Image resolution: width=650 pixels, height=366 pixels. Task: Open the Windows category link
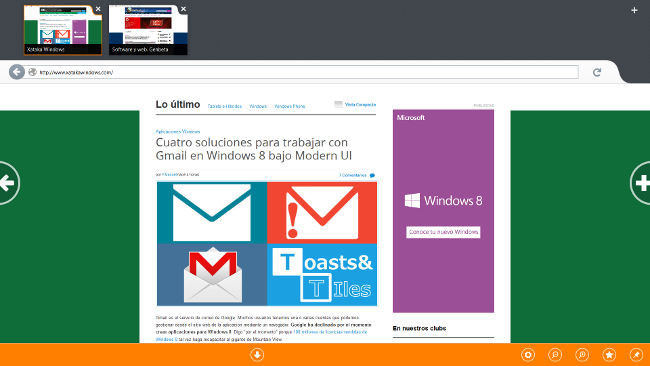point(258,107)
